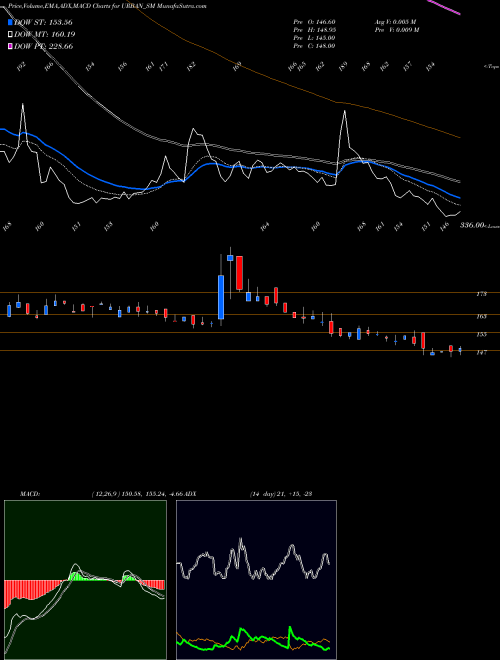The image size is (500, 660).
Task: Click the 336.00 price label
Action: (x=472, y=225)
